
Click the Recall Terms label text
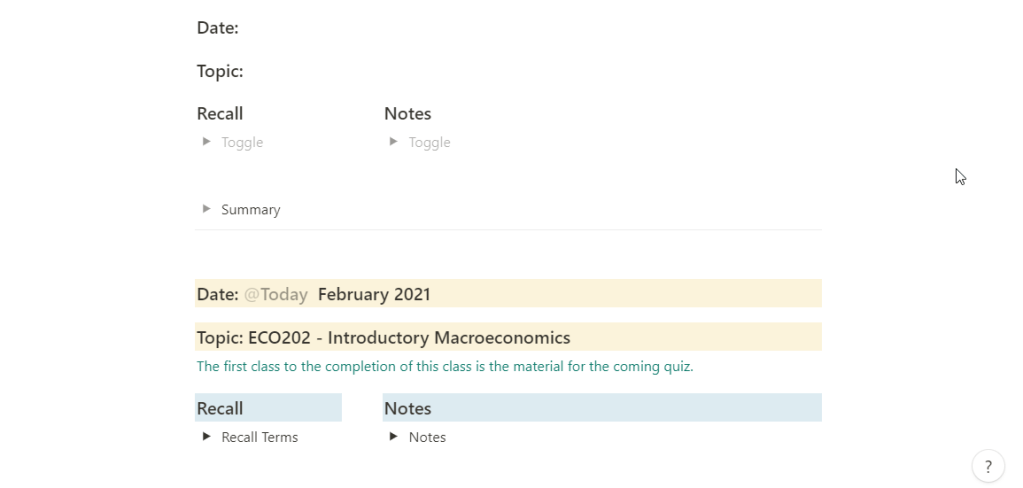pyautogui.click(x=260, y=437)
